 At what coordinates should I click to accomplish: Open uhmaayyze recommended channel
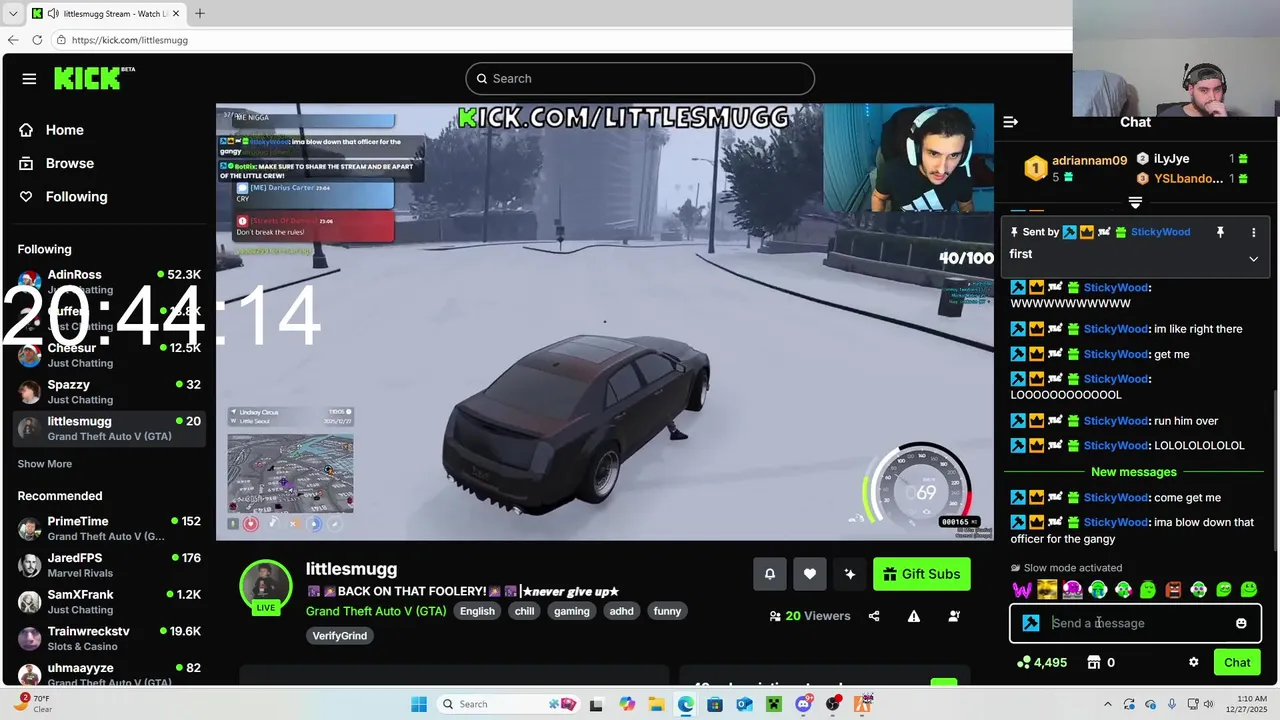coord(109,674)
